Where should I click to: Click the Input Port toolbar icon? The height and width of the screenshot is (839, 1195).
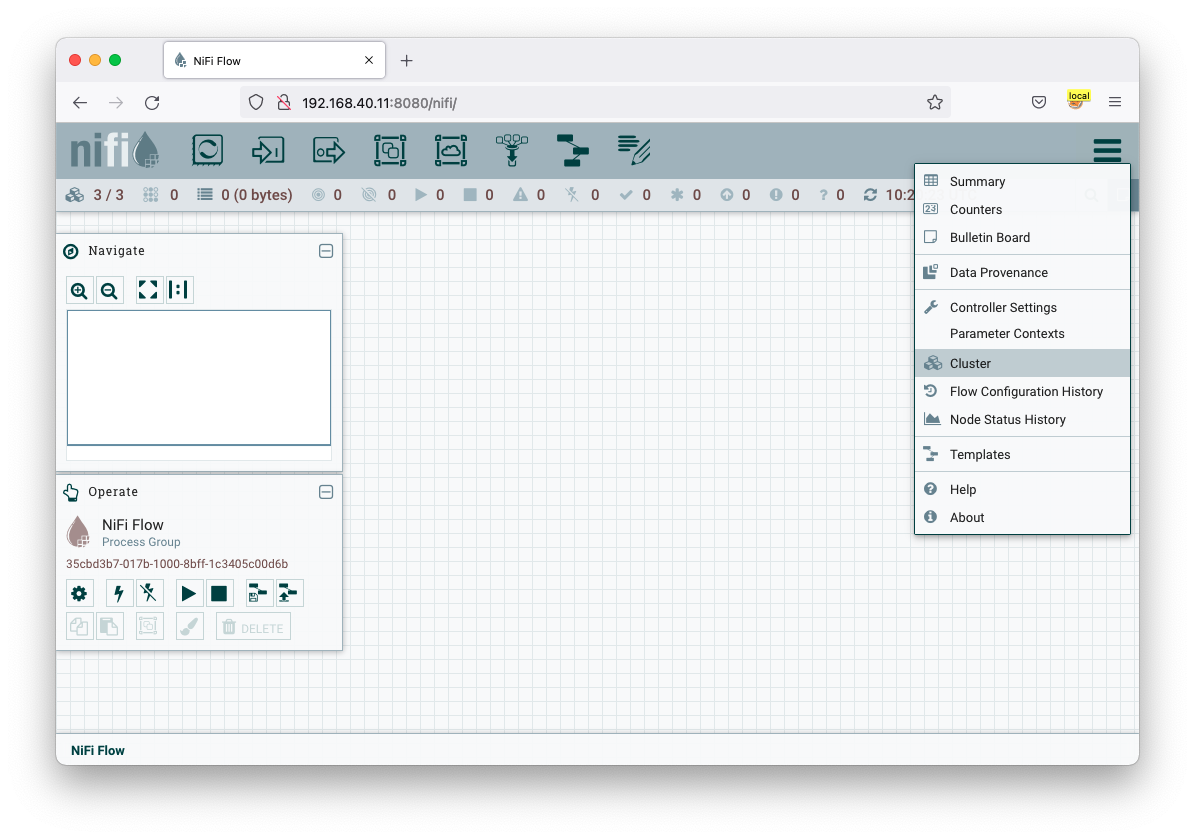(267, 149)
